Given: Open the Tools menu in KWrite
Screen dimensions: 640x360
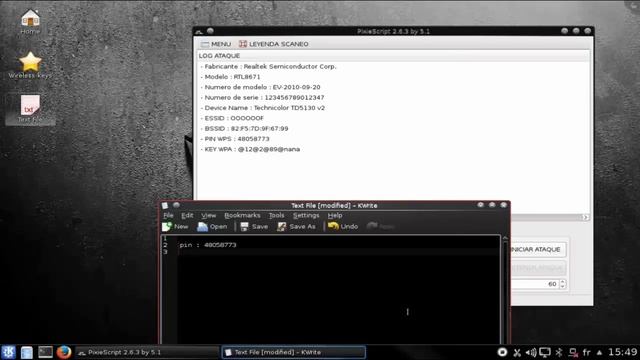Looking at the screenshot, I should point(276,216).
